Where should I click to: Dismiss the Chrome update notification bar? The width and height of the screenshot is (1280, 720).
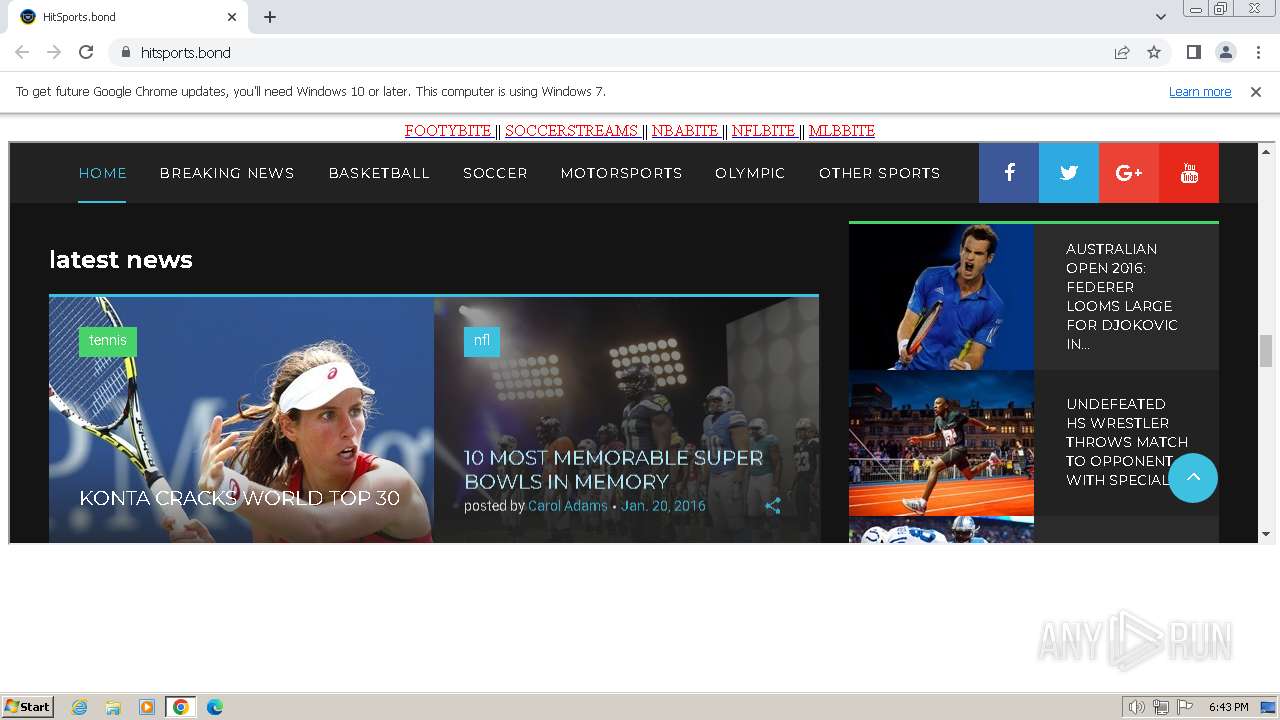1256,92
